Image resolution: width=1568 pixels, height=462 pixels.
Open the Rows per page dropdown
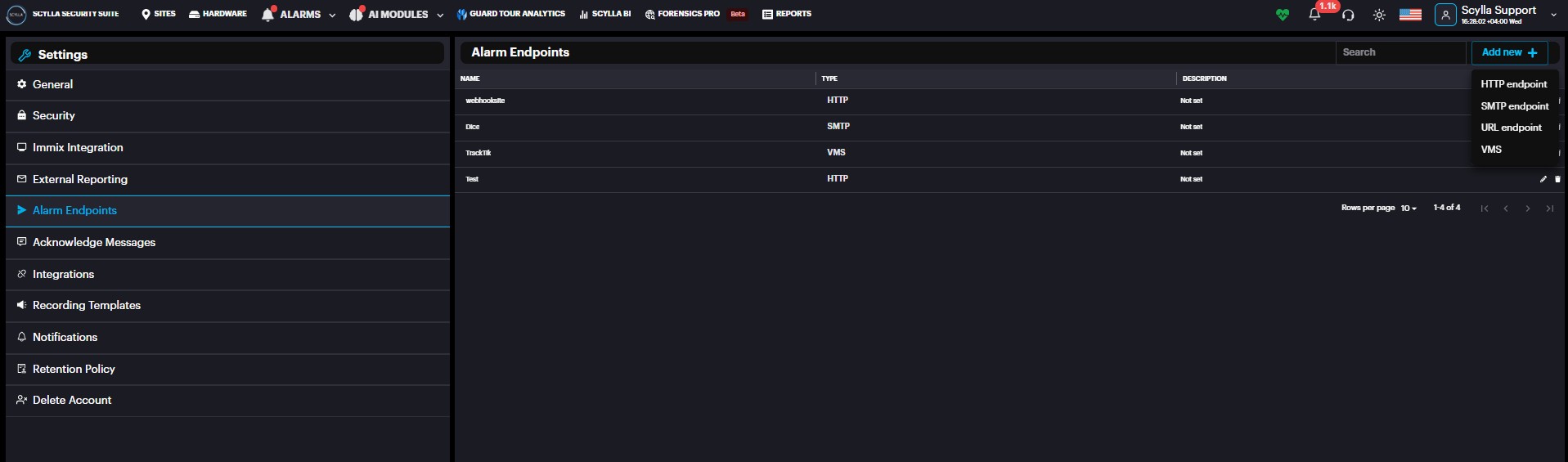pos(1409,209)
